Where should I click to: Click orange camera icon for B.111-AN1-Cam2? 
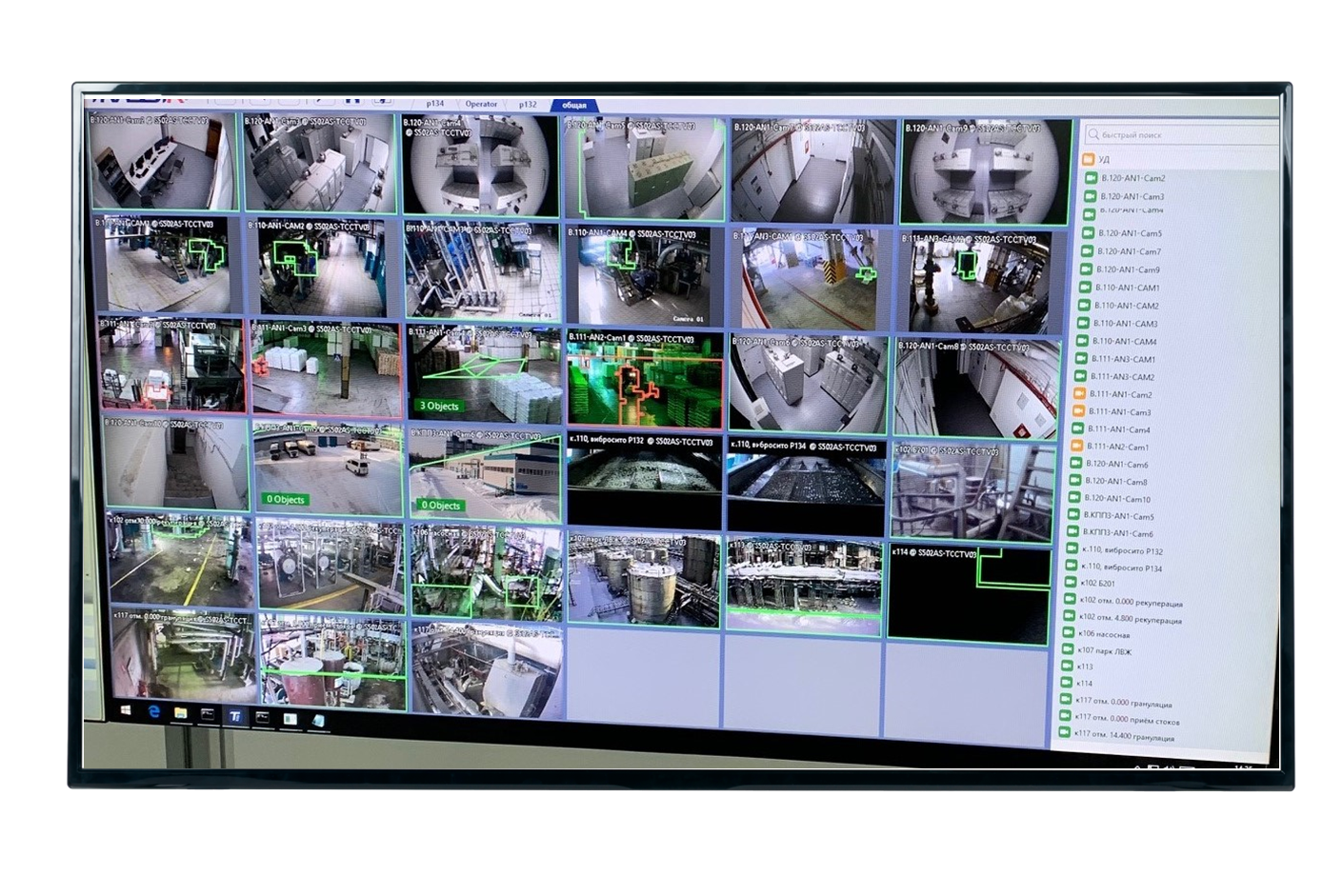[1079, 394]
